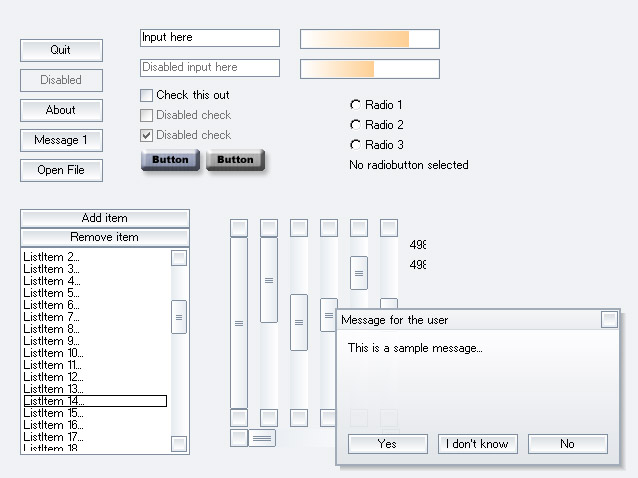Choose 'I don't know' in message dialog
The image size is (638, 478).
pyautogui.click(x=478, y=444)
